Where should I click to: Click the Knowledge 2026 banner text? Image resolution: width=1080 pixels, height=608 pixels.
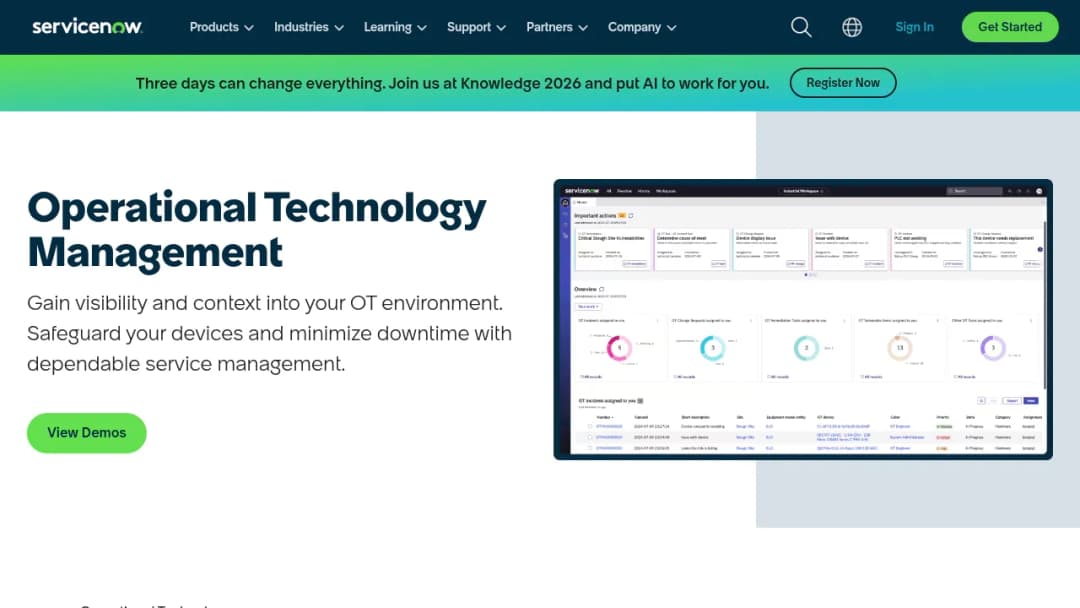[452, 83]
